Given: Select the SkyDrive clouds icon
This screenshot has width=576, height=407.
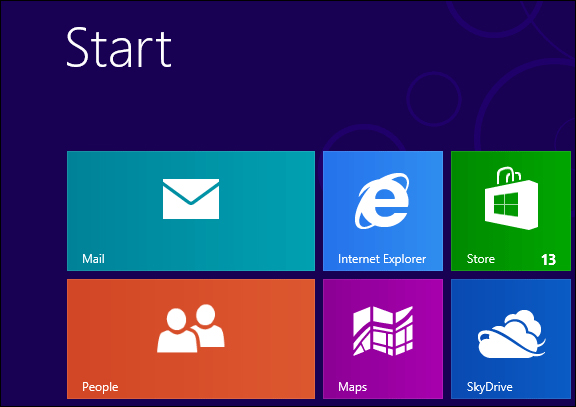Looking at the screenshot, I should 511,334.
